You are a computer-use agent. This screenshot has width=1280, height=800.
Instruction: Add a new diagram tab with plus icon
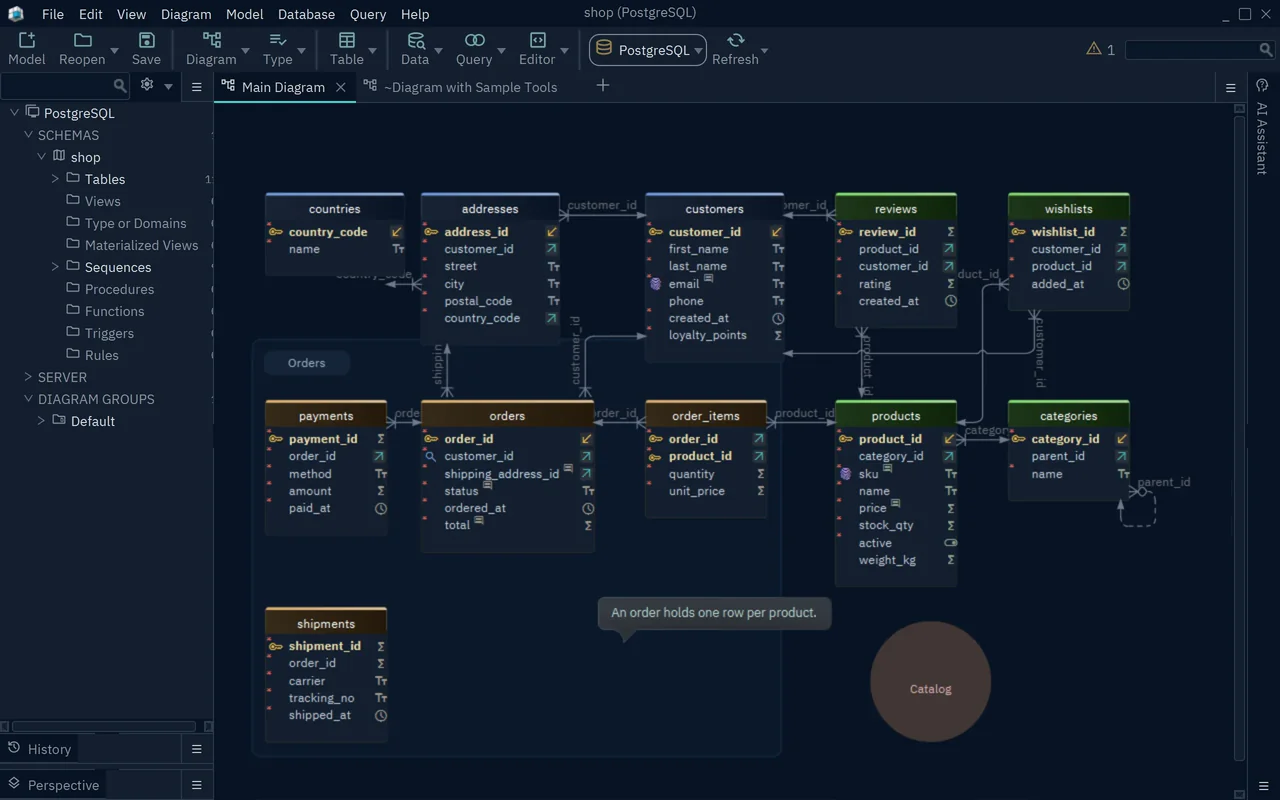(603, 86)
